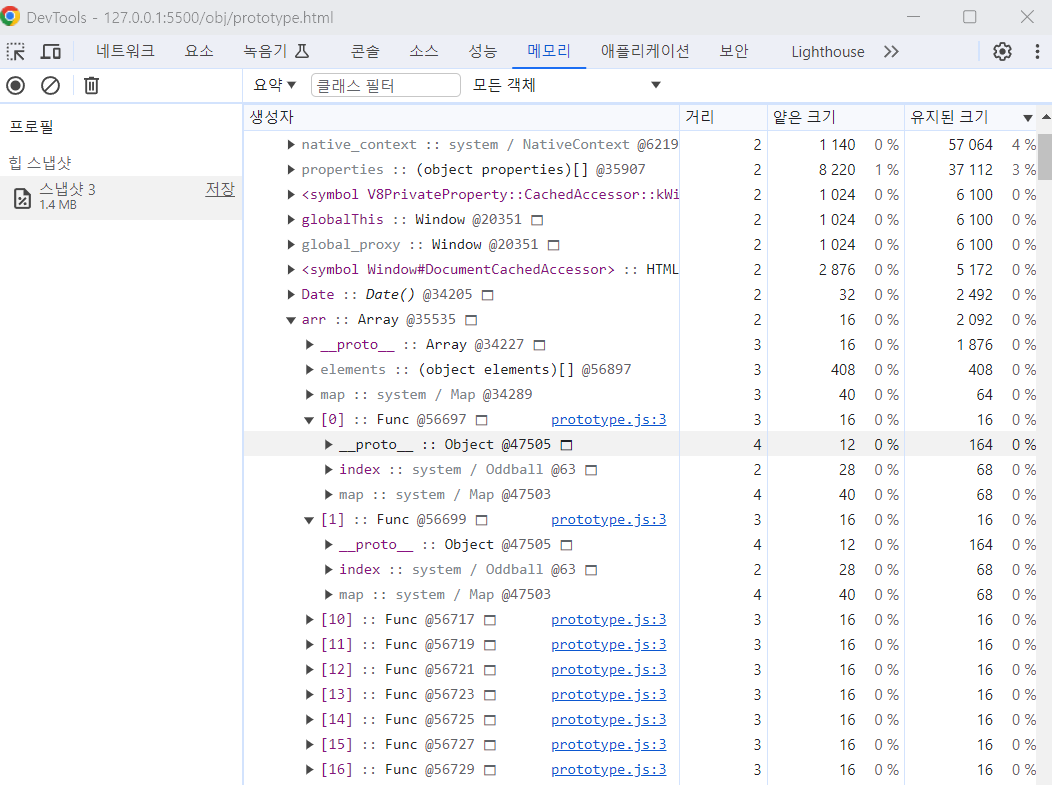Select the index :: system / Oddball @63 row under [0]
The width and height of the screenshot is (1052, 785).
tap(641, 470)
